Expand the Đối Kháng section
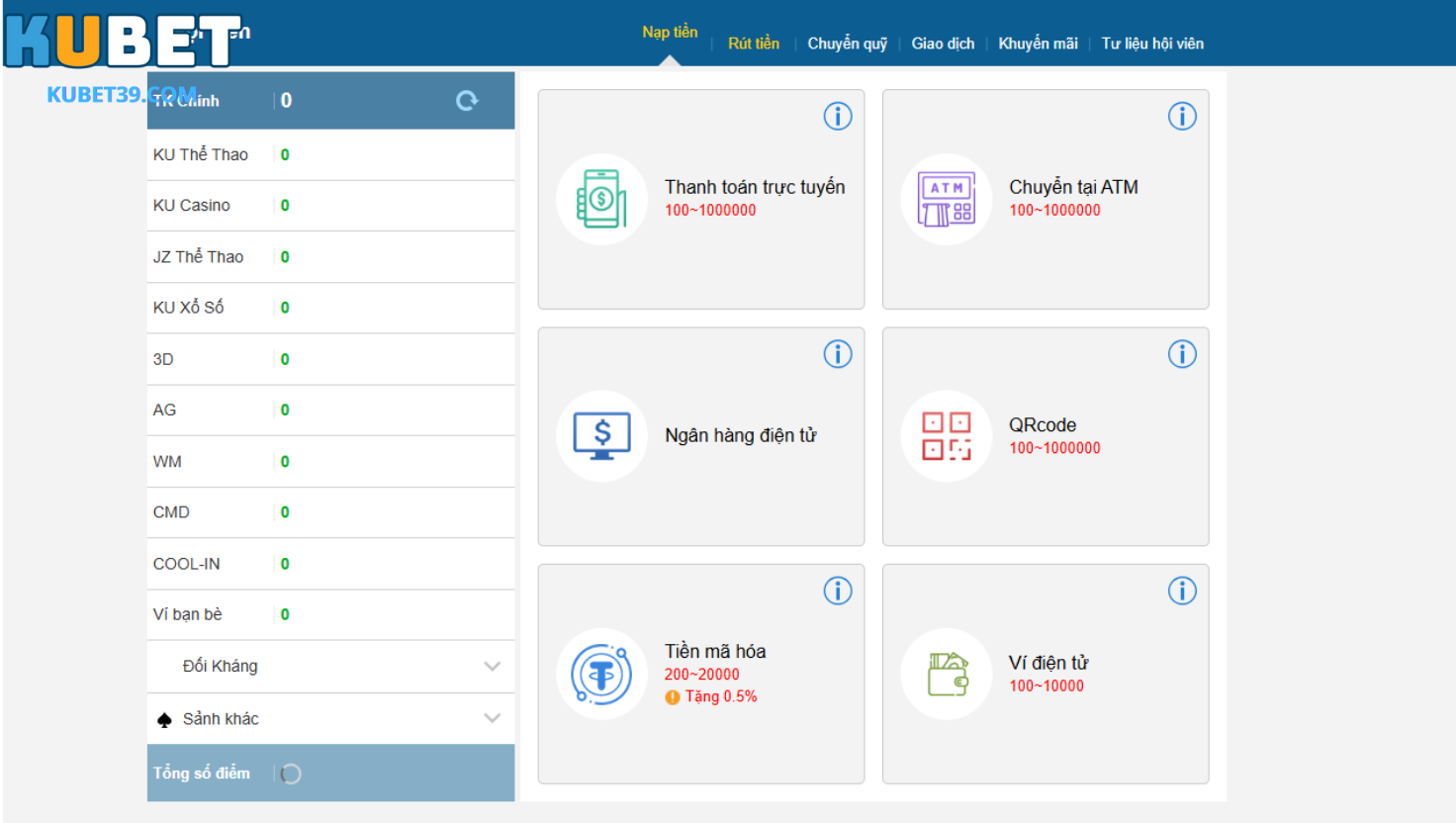The height and width of the screenshot is (823, 1456). tap(492, 667)
